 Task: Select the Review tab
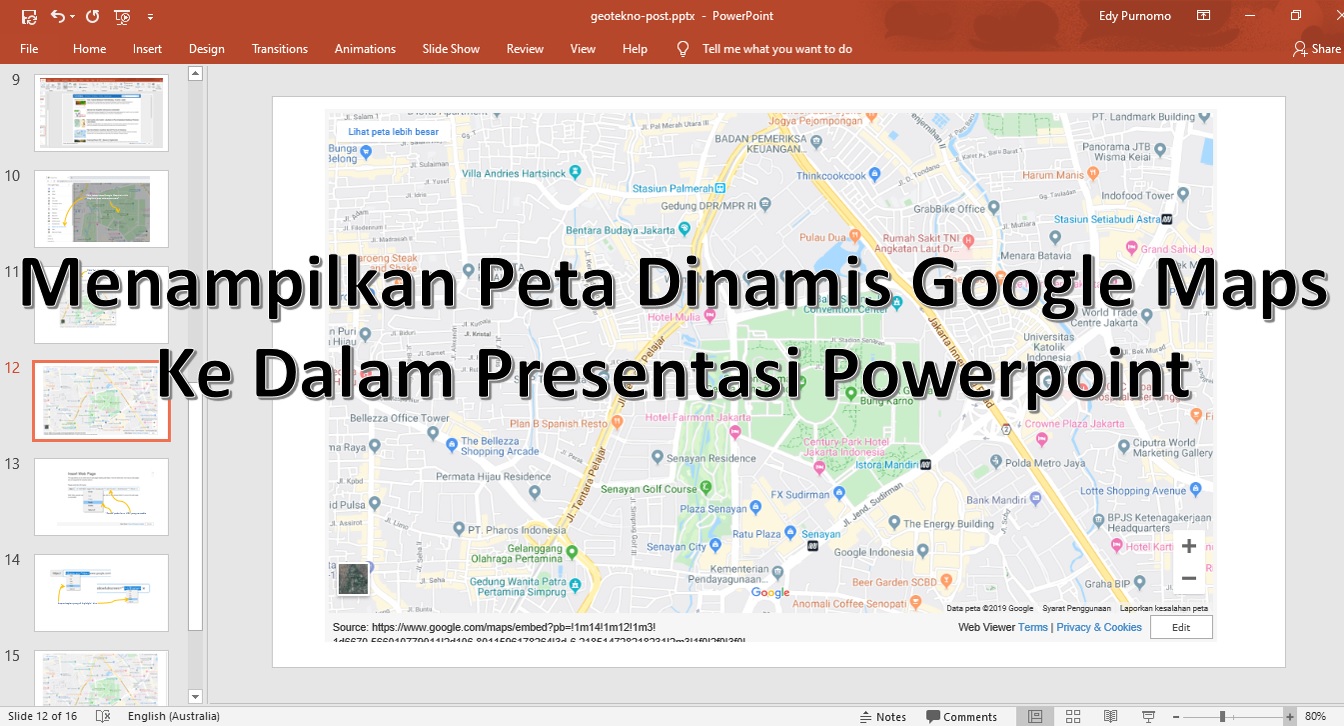pyautogui.click(x=525, y=48)
